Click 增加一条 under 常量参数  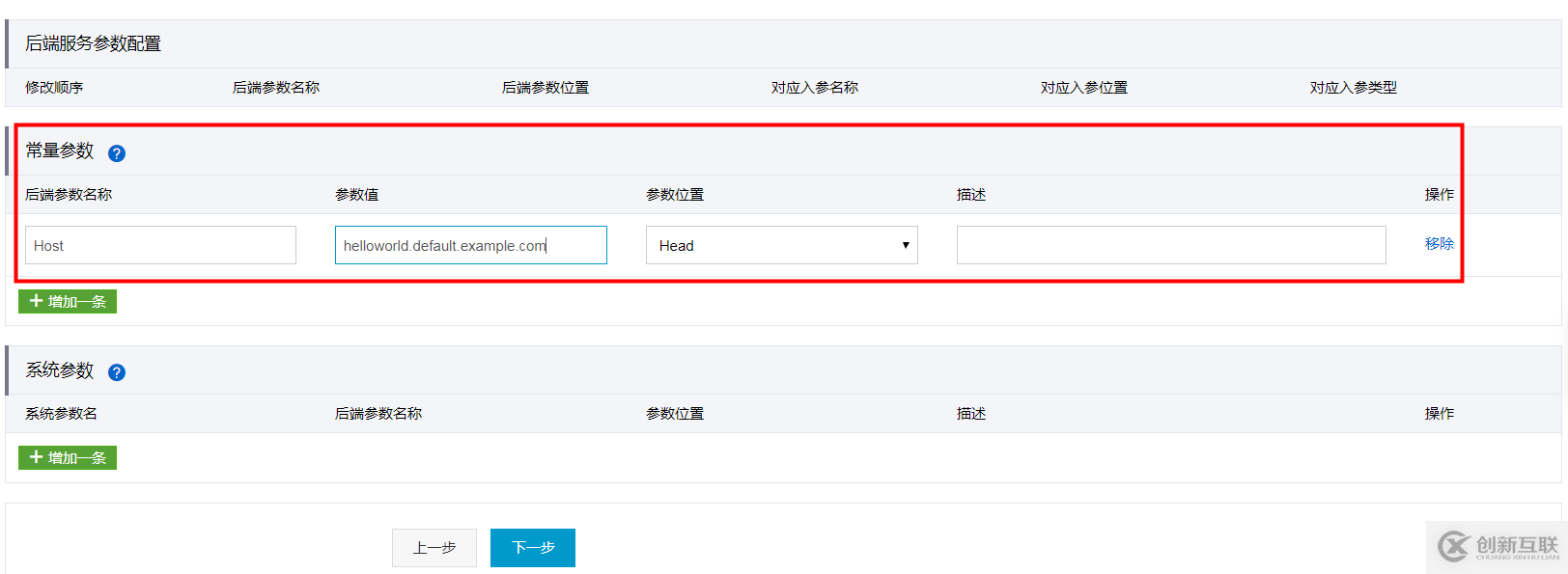68,301
